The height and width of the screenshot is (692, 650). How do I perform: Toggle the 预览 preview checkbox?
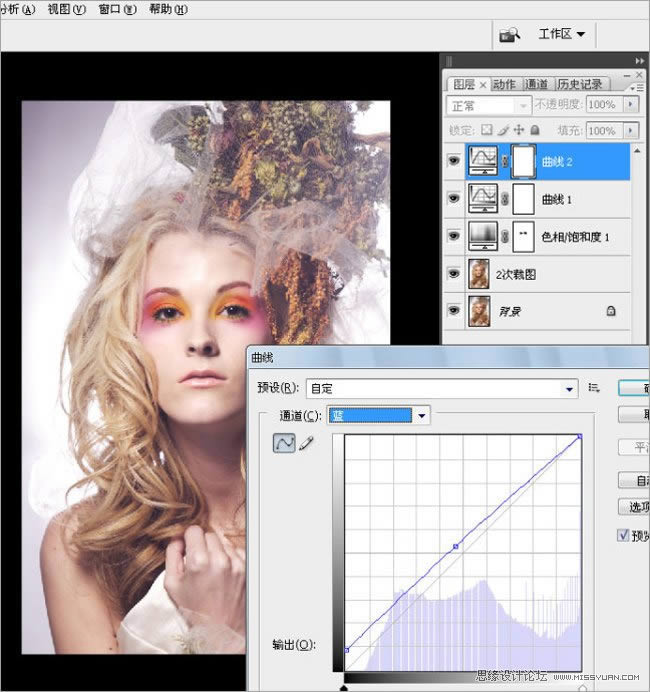(x=624, y=536)
